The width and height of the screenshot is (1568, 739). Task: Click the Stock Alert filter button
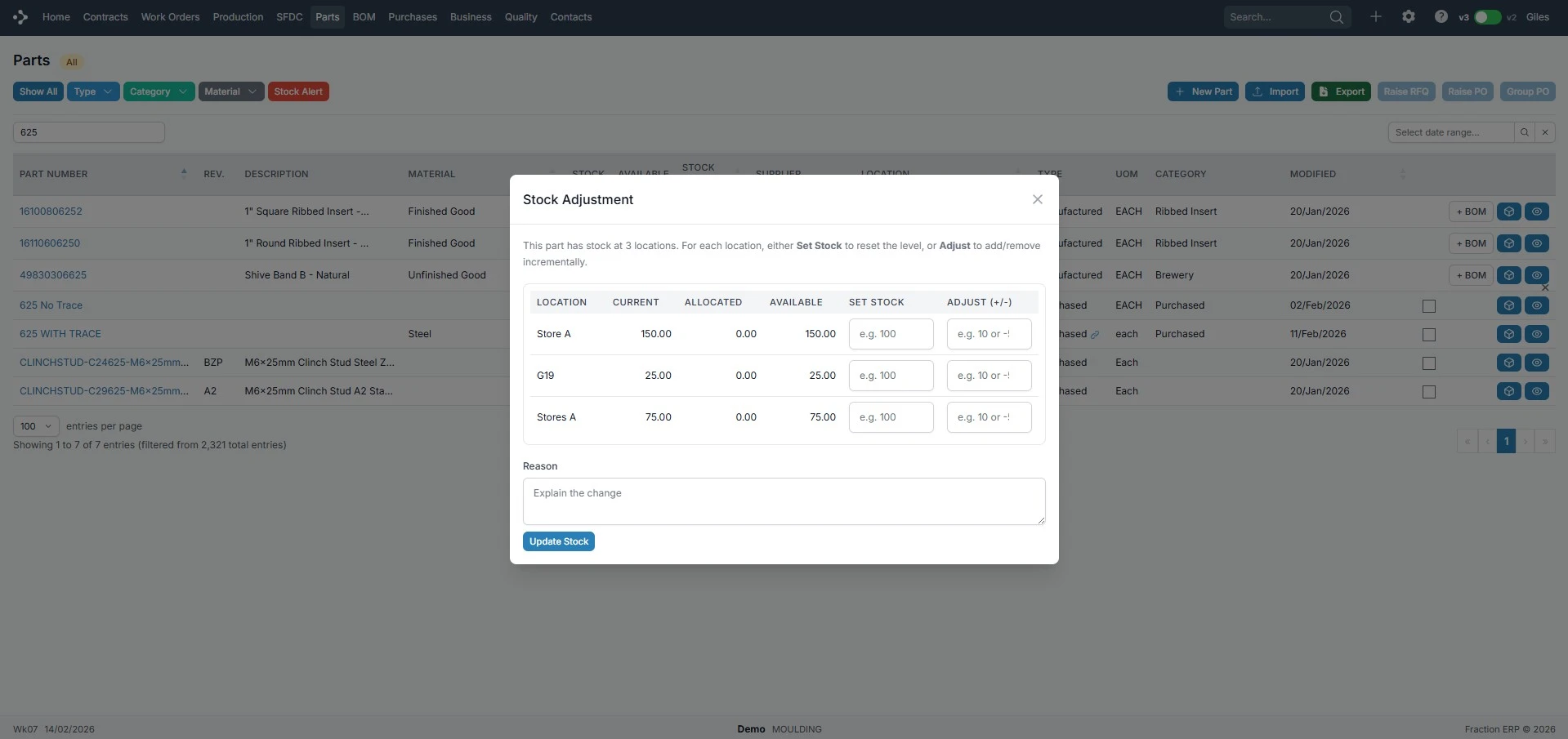click(298, 91)
